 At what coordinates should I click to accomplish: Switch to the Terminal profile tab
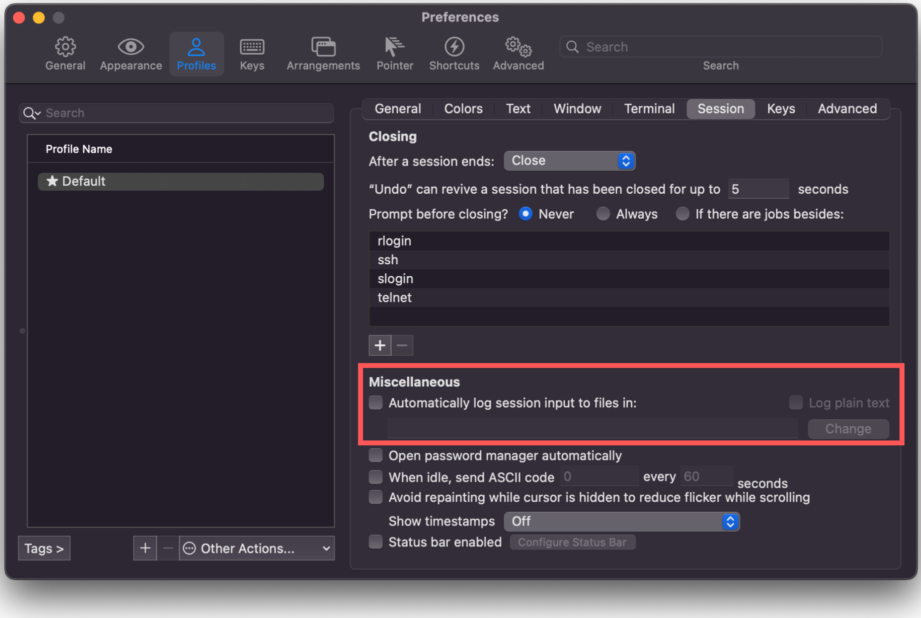(649, 109)
